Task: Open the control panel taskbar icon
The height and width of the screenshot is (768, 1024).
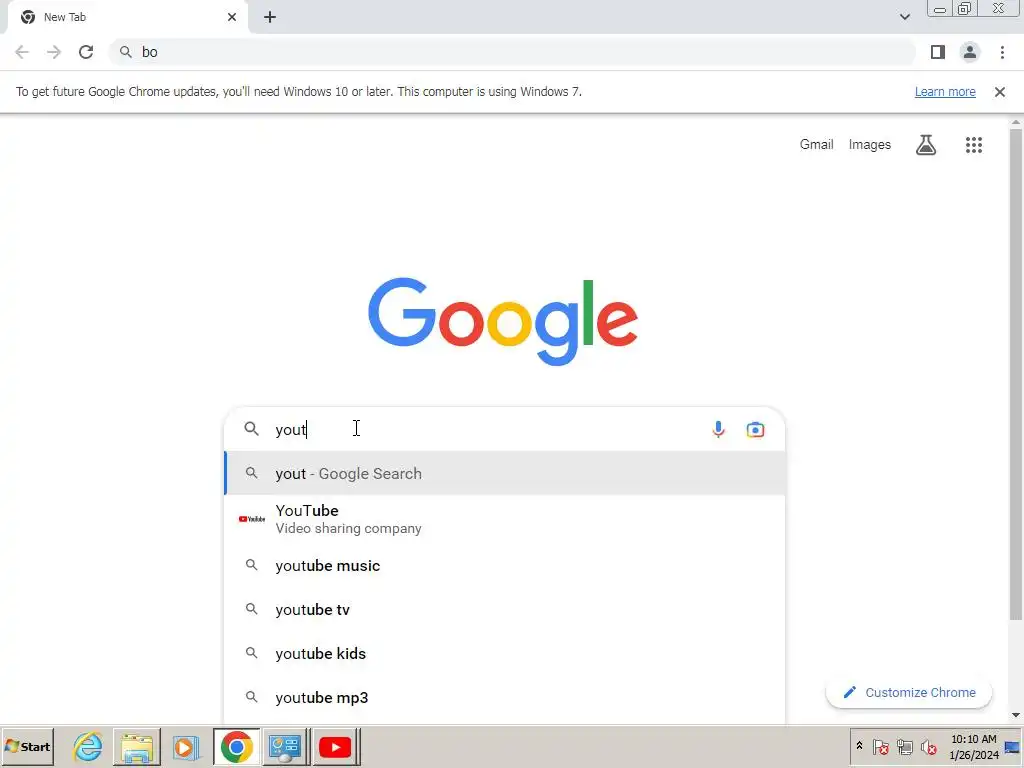Action: coord(285,746)
